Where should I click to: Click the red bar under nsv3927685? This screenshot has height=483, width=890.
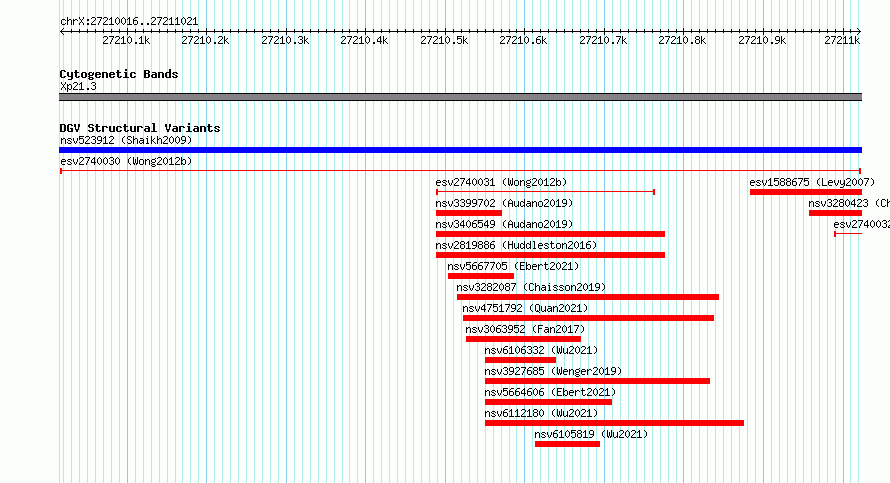point(597,381)
